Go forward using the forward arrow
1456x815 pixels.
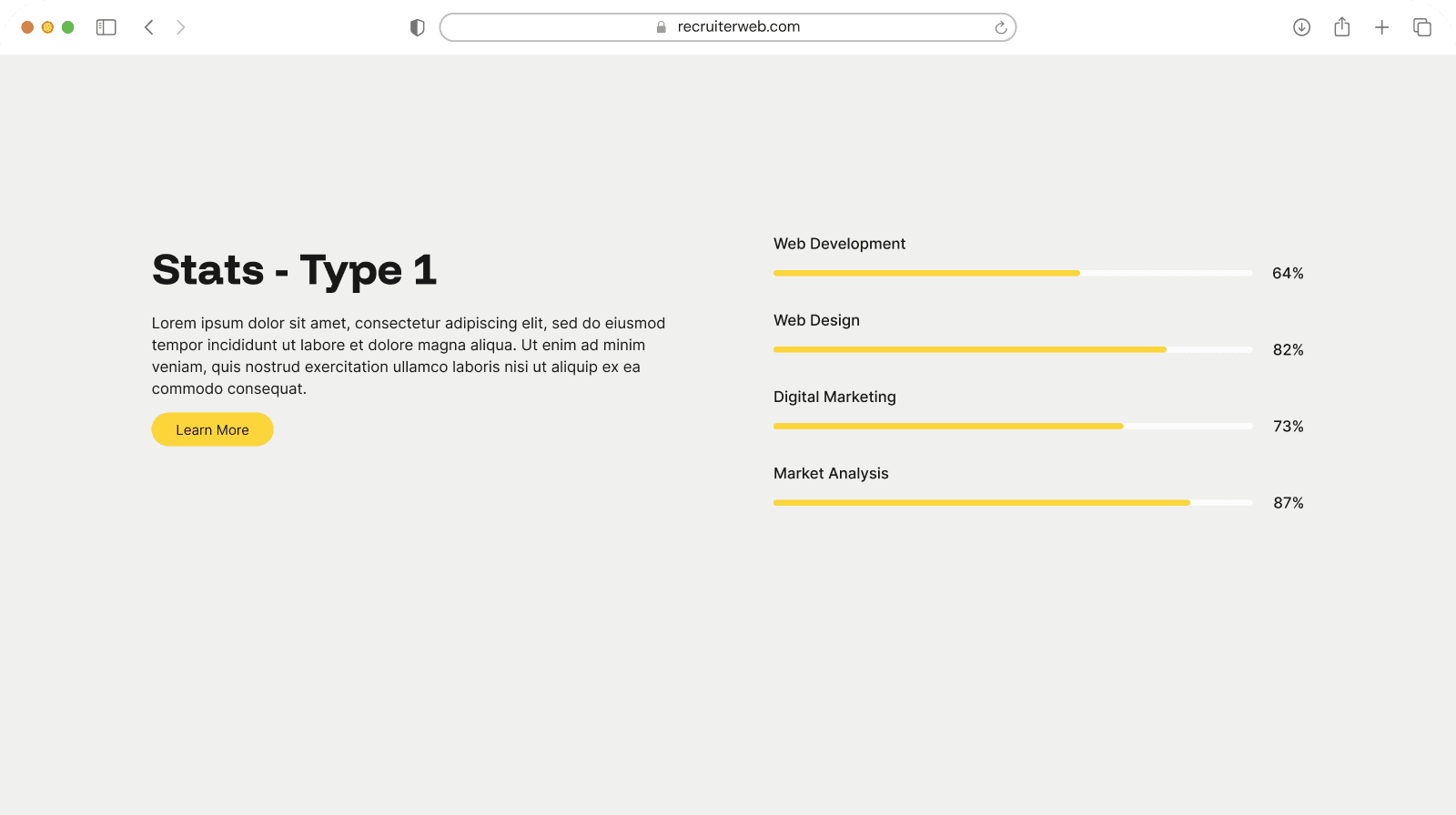coord(180,27)
